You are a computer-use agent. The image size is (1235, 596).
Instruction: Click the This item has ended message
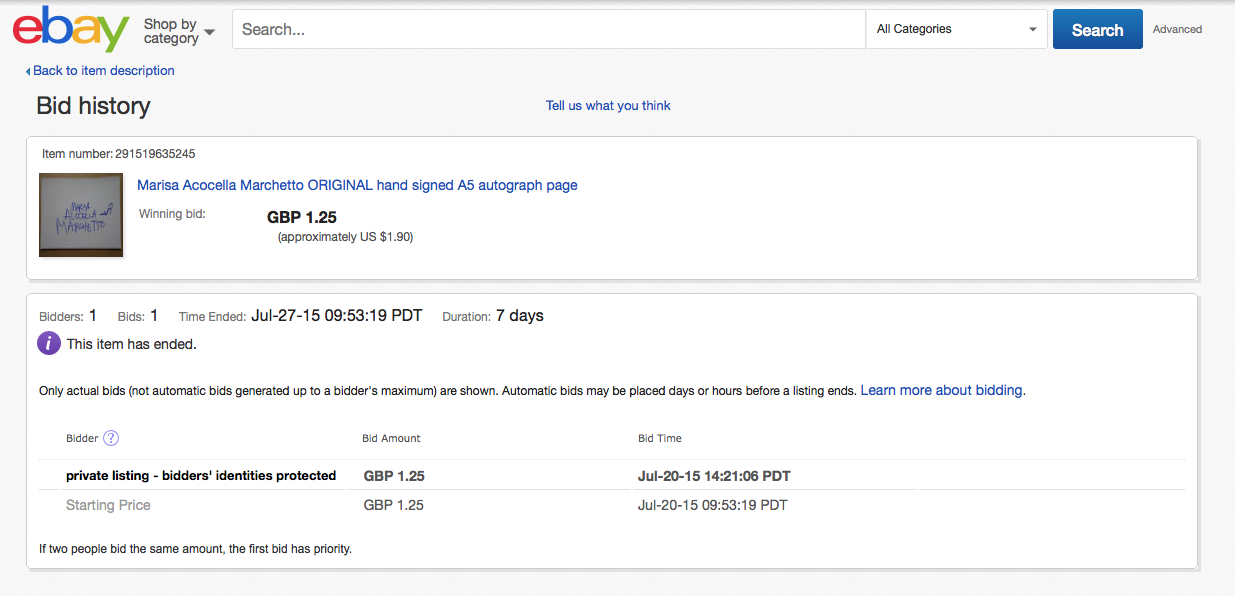[132, 344]
